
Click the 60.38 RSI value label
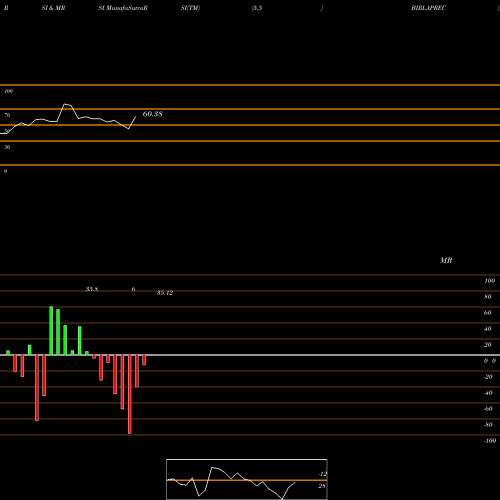pos(152,114)
